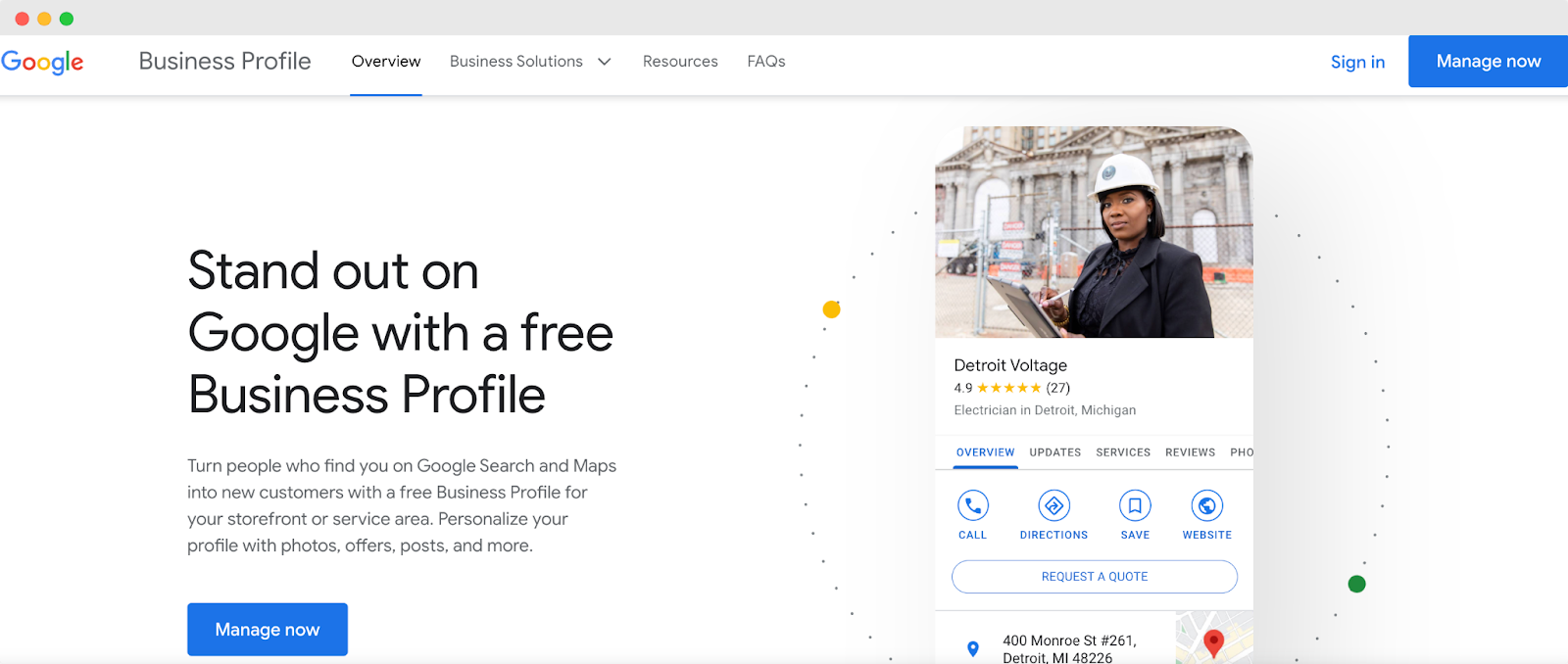This screenshot has width=1568, height=664.
Task: Switch to the REVIEWS tab
Action: click(1190, 452)
